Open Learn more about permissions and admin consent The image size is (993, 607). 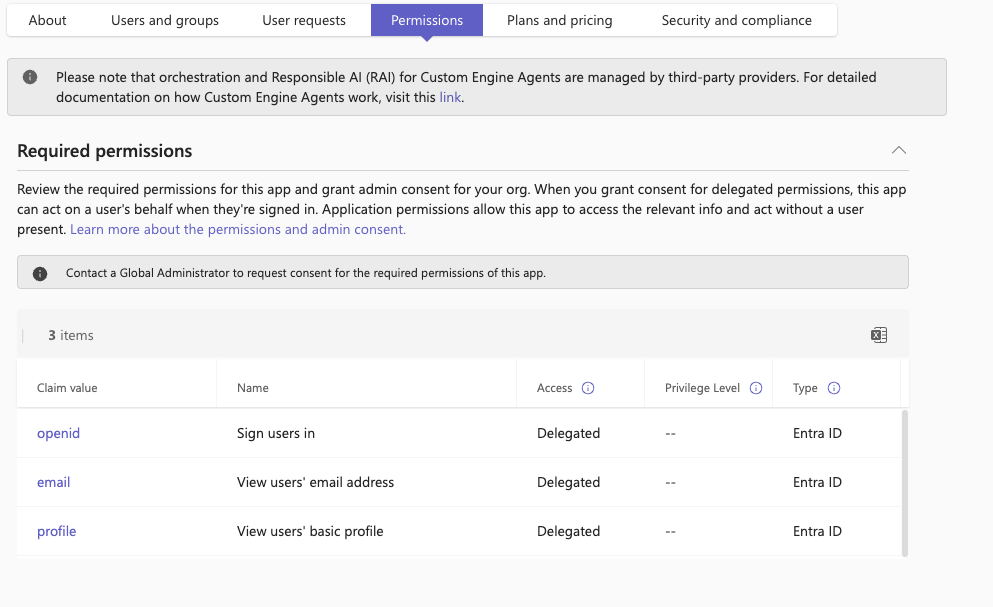(238, 229)
